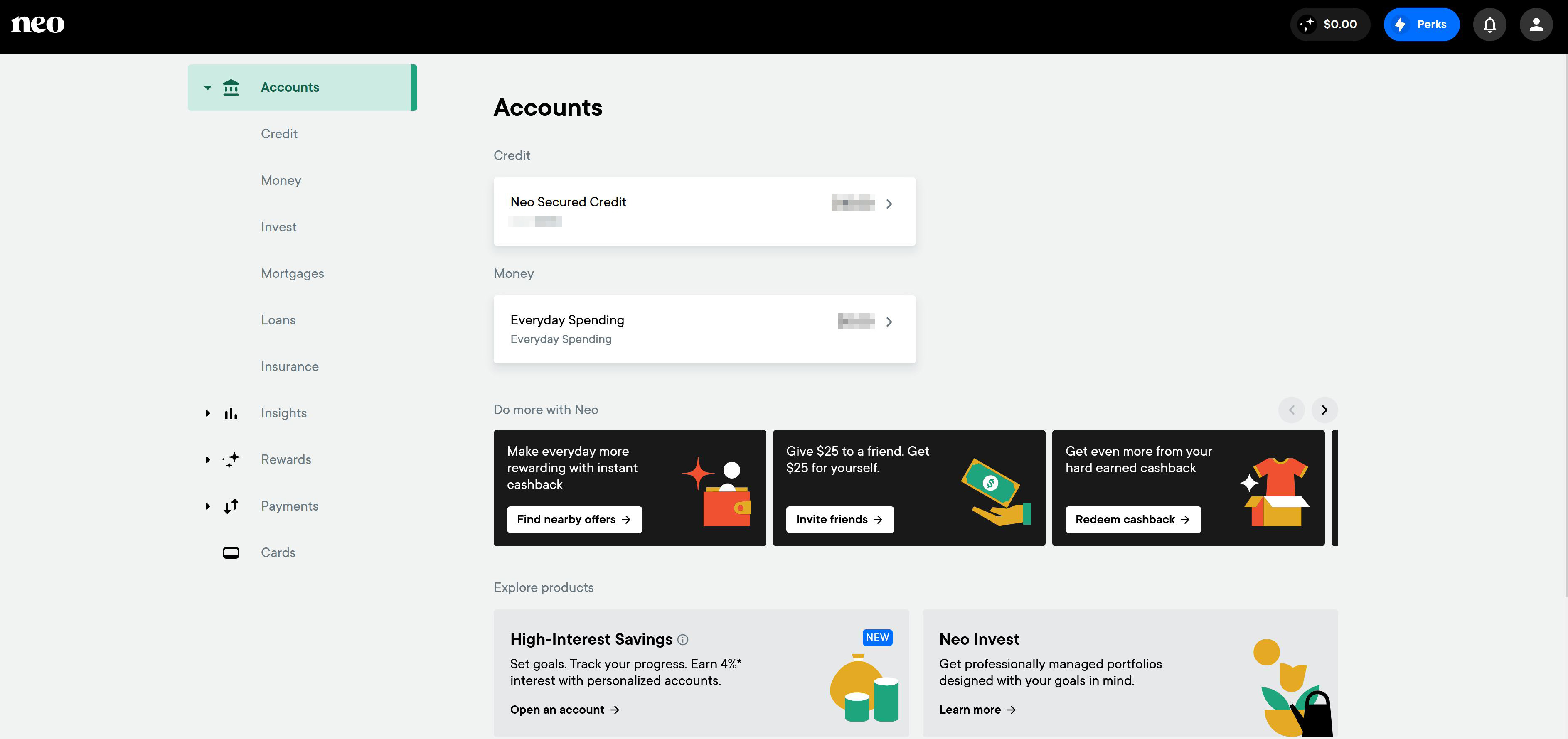Expand the Insights sidebar section
The width and height of the screenshot is (1568, 739).
pyautogui.click(x=207, y=413)
